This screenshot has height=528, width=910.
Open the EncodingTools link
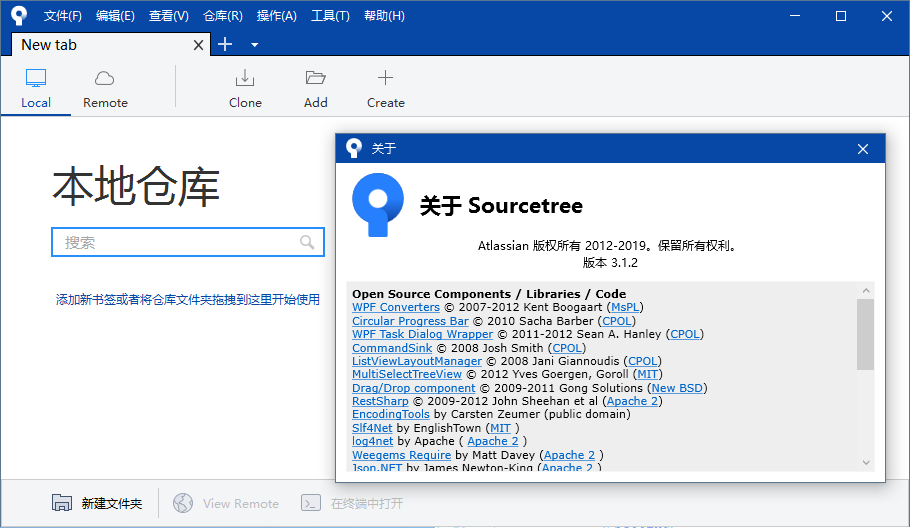pos(391,414)
